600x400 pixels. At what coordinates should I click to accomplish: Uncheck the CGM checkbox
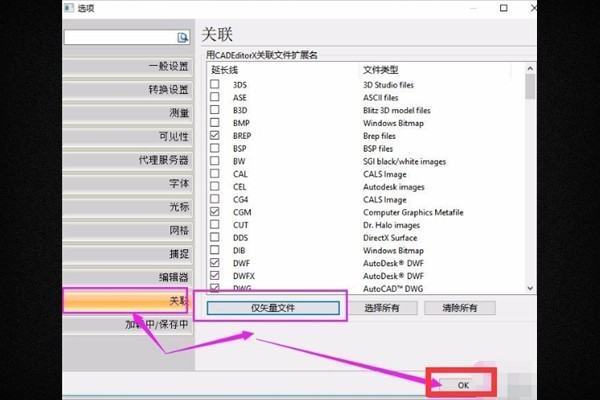point(215,211)
